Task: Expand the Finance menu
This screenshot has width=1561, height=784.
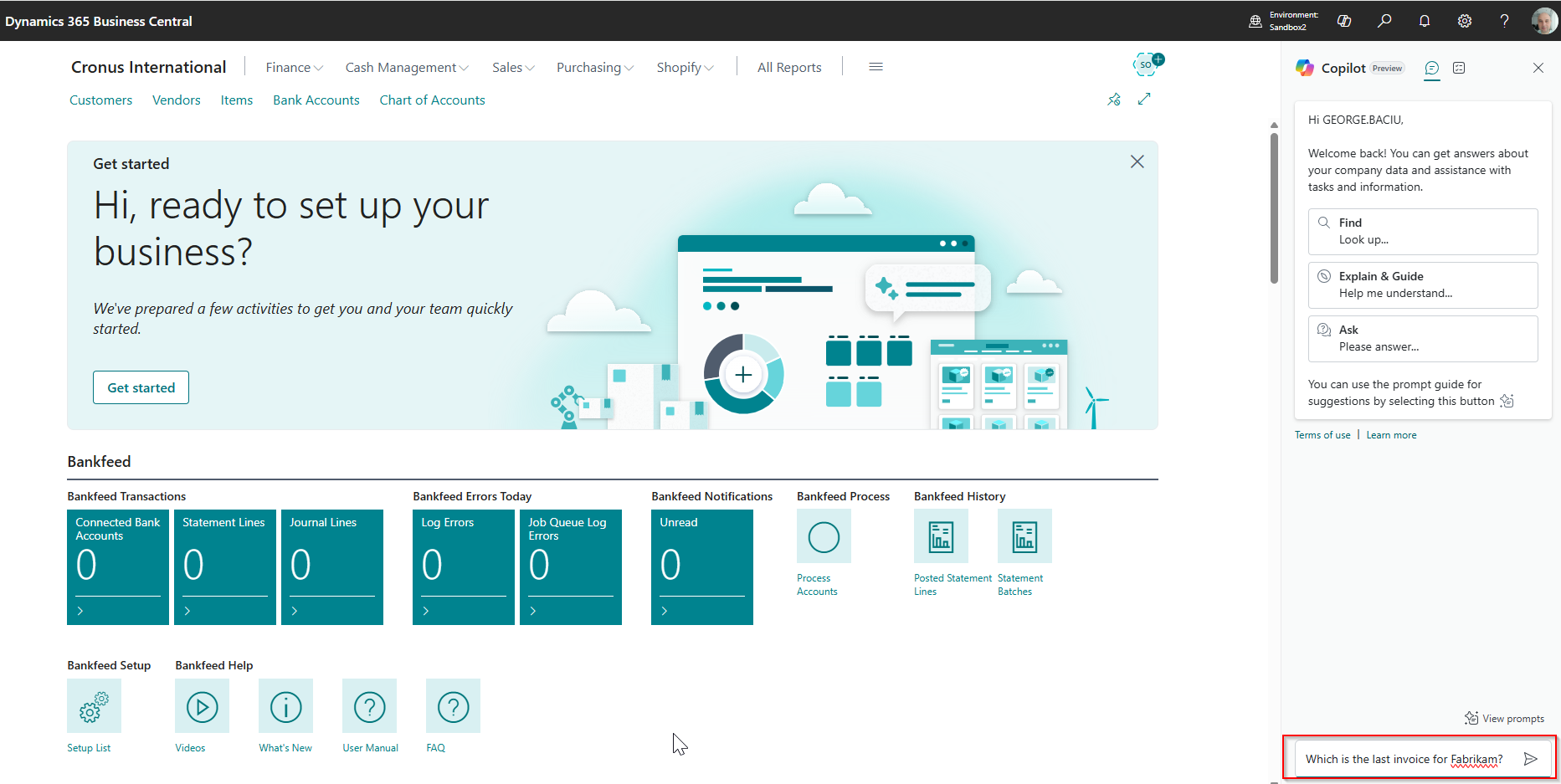Action: tap(295, 67)
